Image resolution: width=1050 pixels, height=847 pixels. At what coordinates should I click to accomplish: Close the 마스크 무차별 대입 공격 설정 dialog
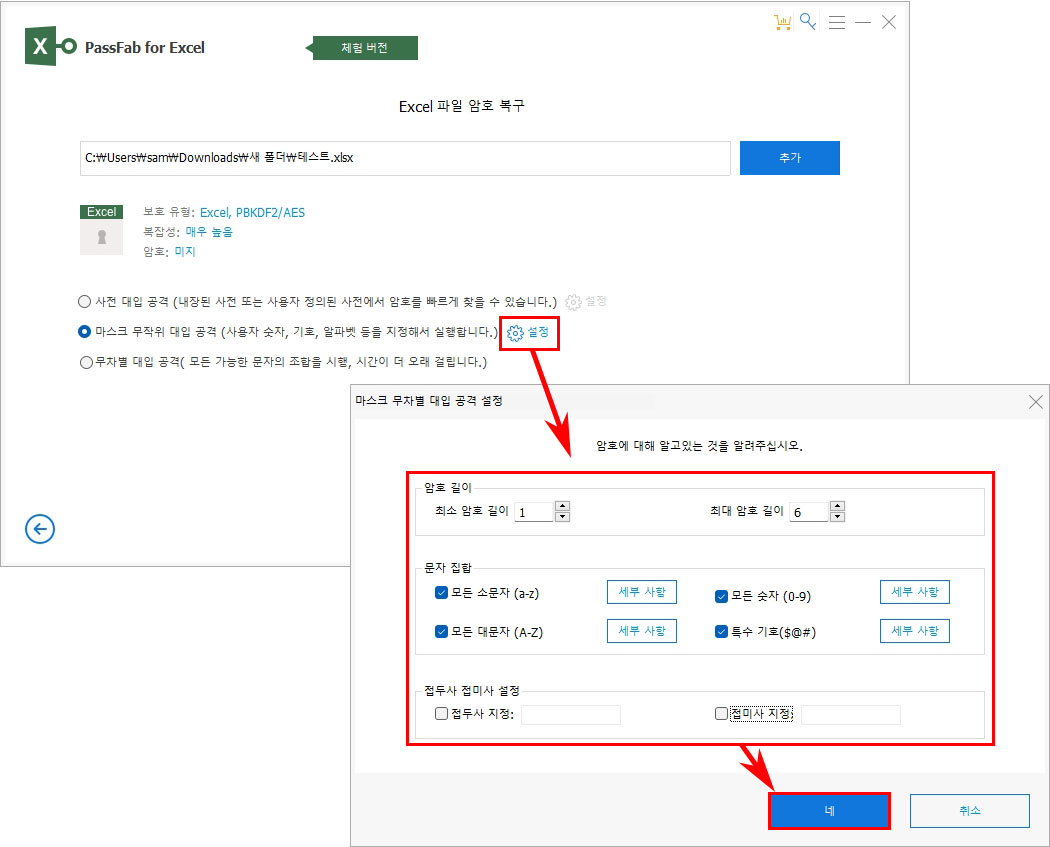point(1035,402)
